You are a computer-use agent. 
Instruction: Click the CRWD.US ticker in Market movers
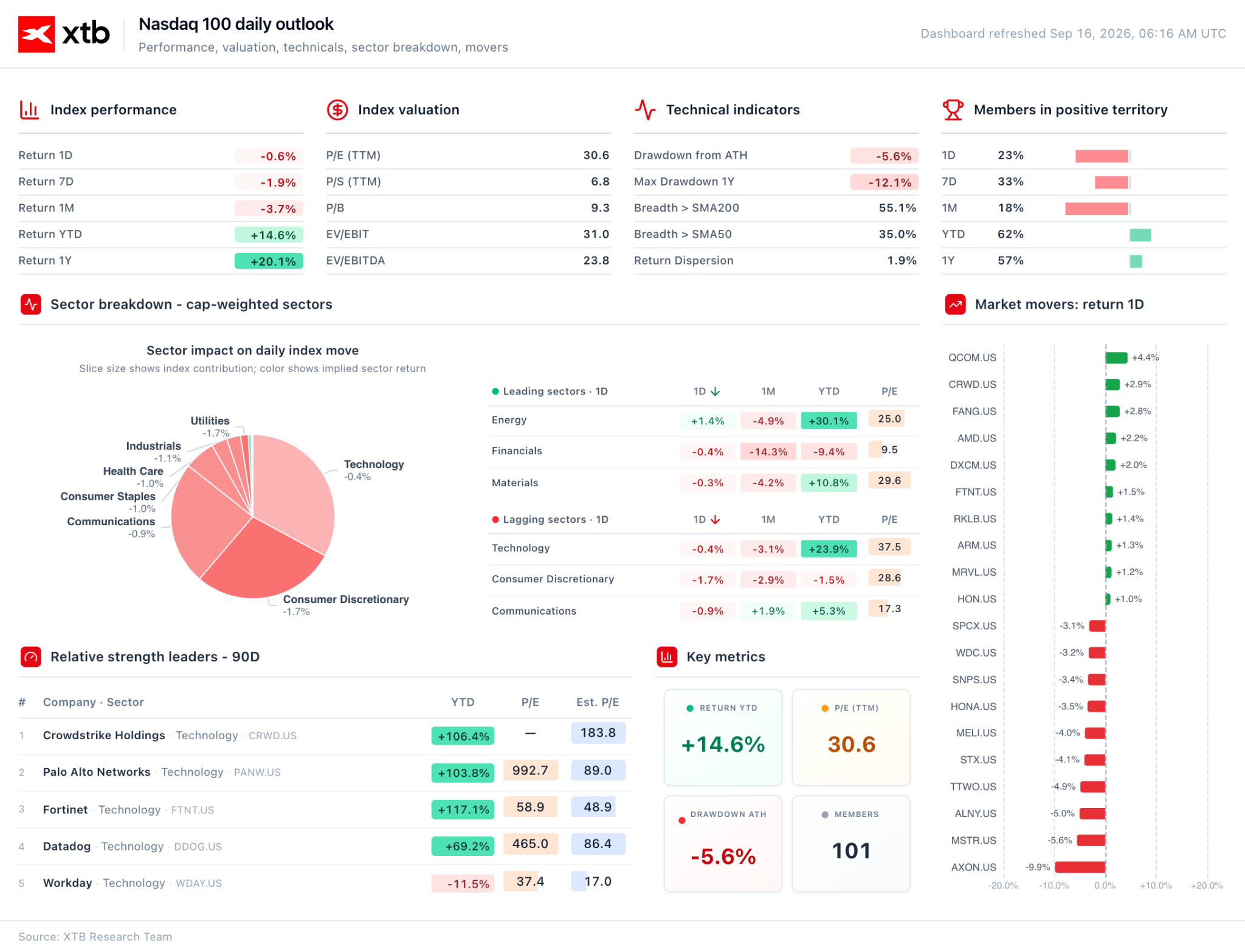coord(972,385)
